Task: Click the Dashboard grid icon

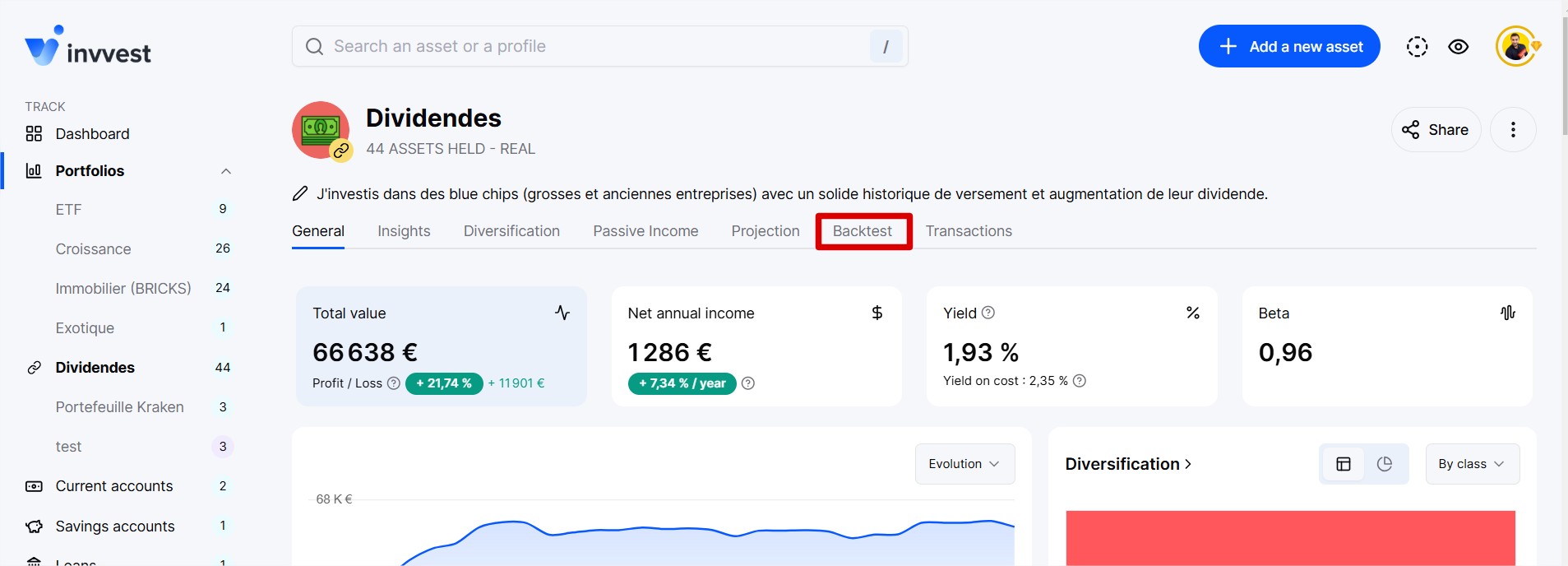Action: tap(34, 133)
